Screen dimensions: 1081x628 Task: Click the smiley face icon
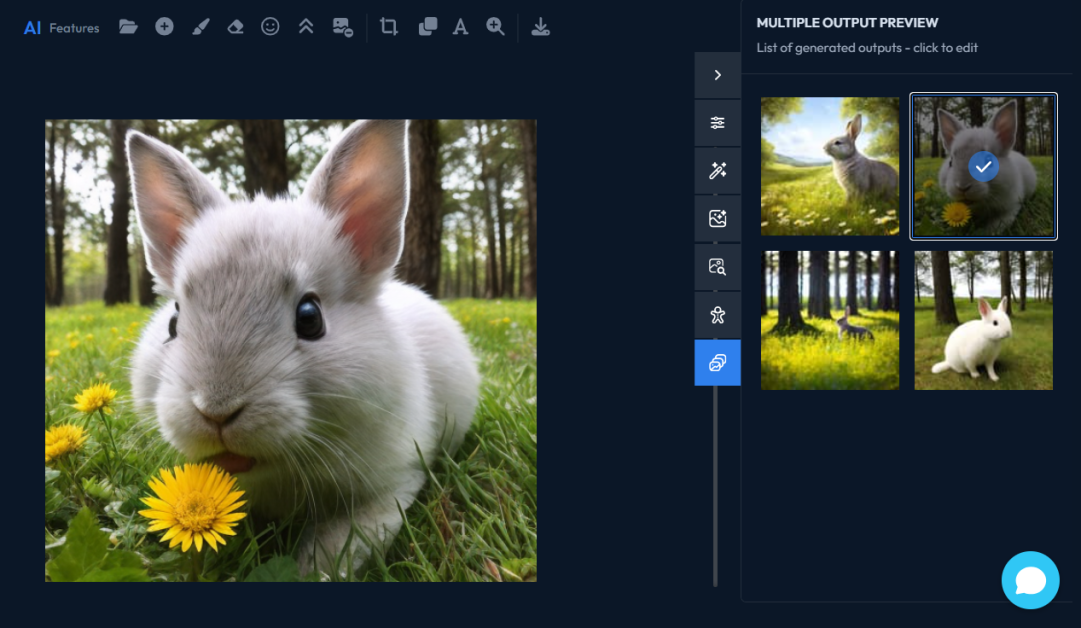(x=270, y=27)
